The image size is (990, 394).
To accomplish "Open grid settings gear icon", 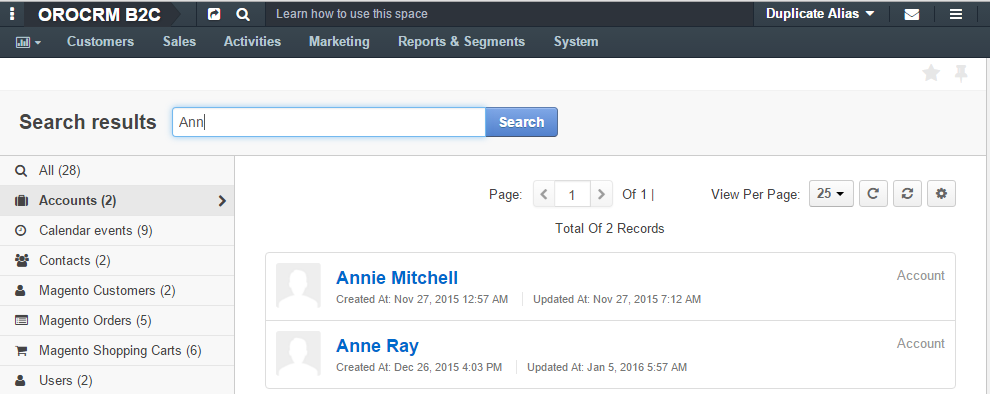I will click(x=941, y=194).
